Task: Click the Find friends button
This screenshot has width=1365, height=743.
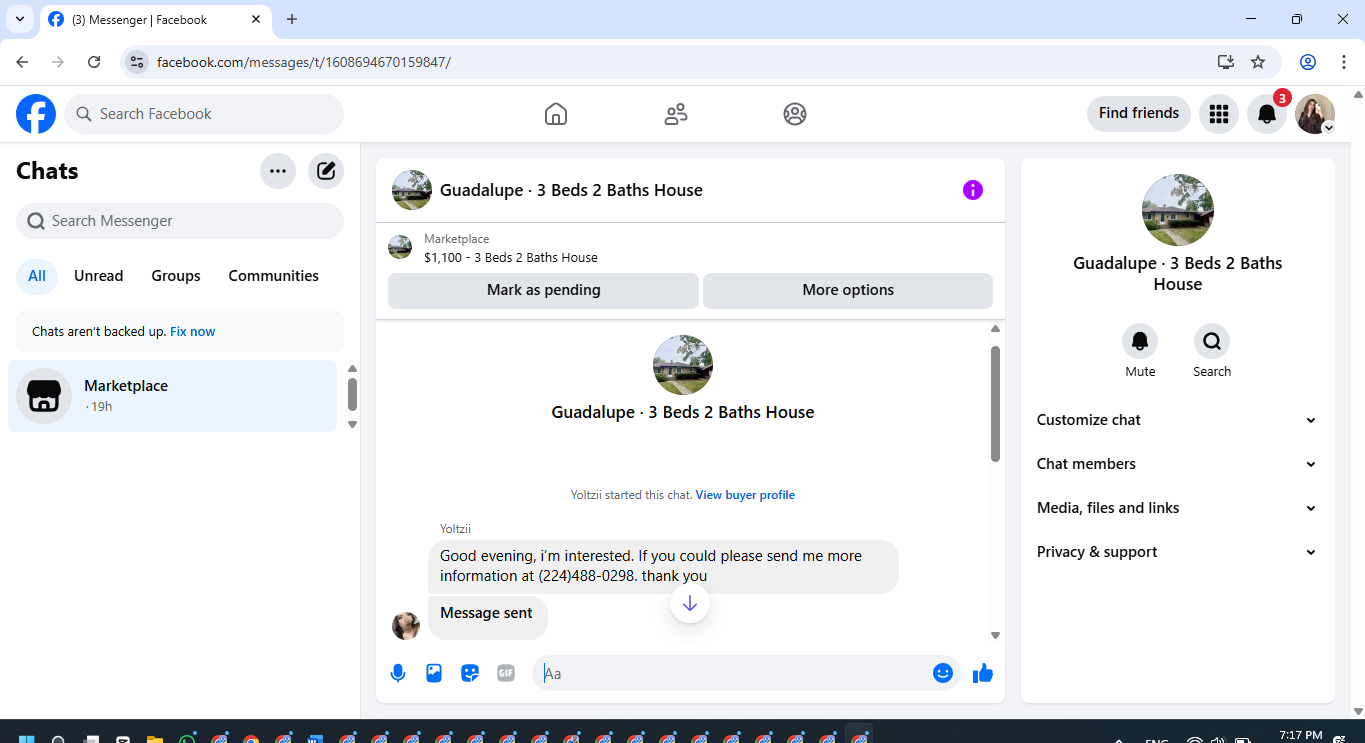Action: (x=1139, y=113)
